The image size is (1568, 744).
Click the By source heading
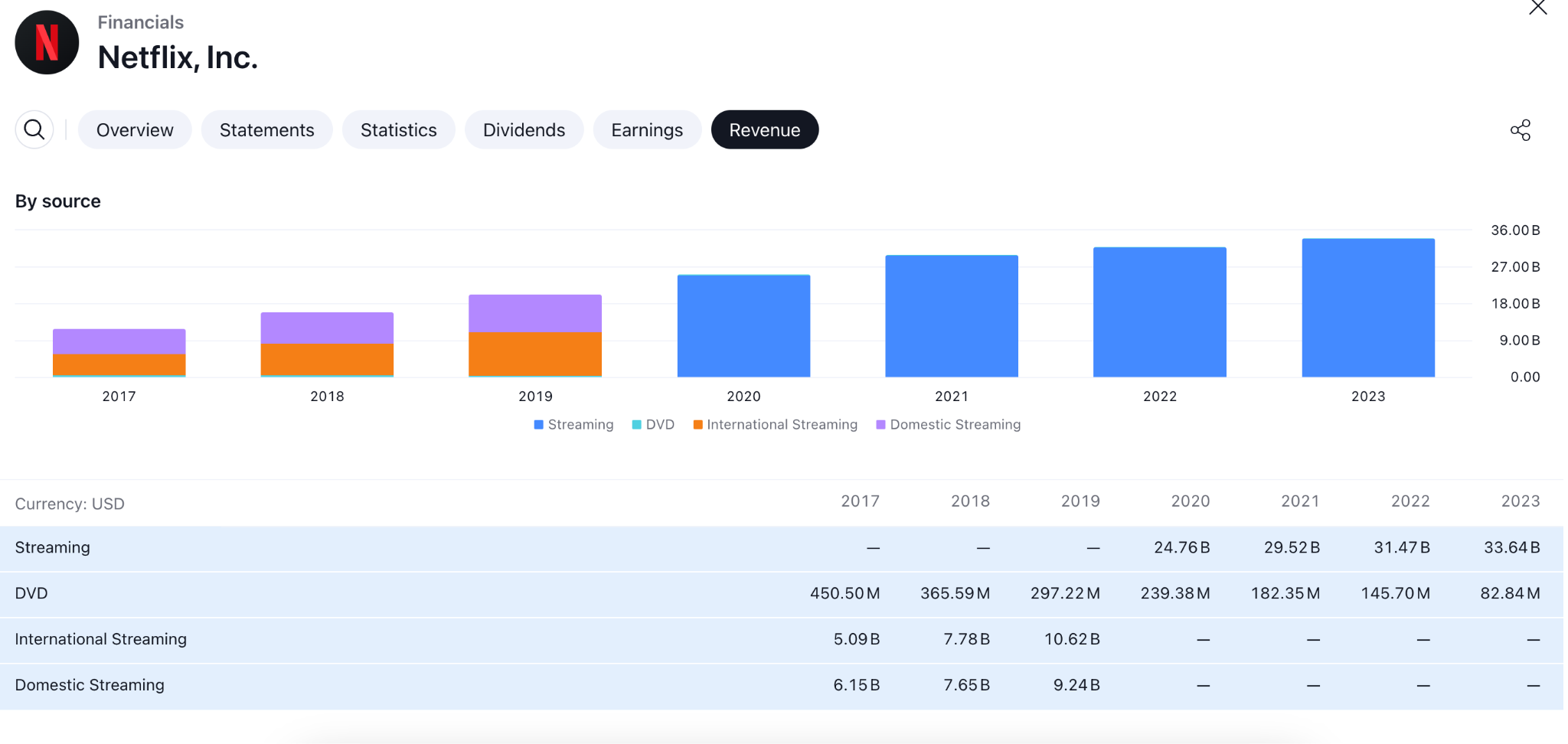point(58,201)
